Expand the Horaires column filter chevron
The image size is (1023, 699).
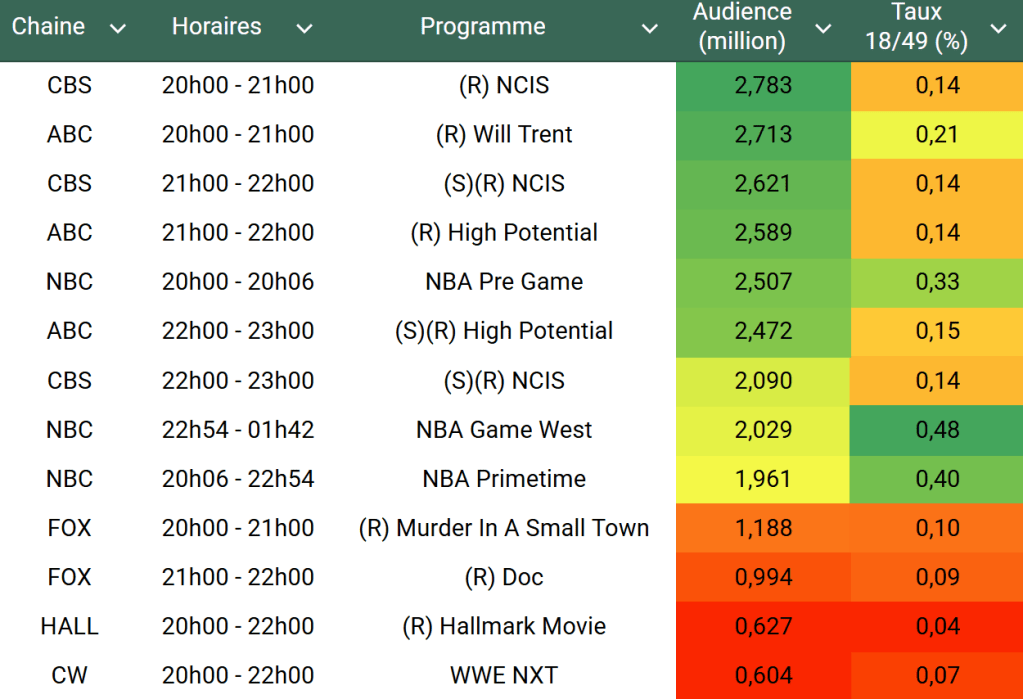point(304,29)
